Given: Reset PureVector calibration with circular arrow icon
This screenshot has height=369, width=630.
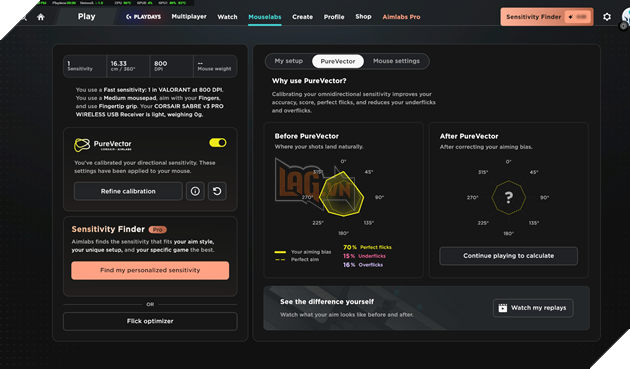Looking at the screenshot, I should 217,191.
